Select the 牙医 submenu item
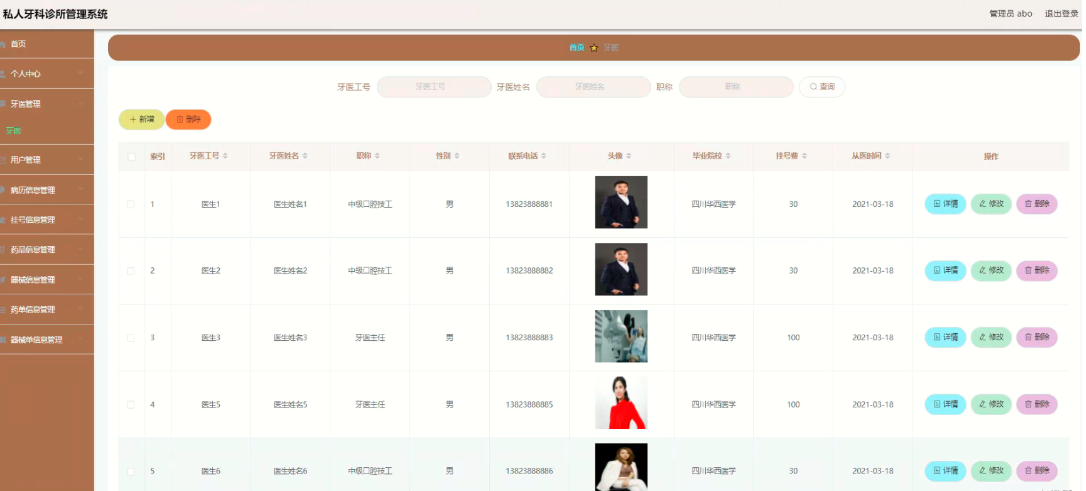 13,131
